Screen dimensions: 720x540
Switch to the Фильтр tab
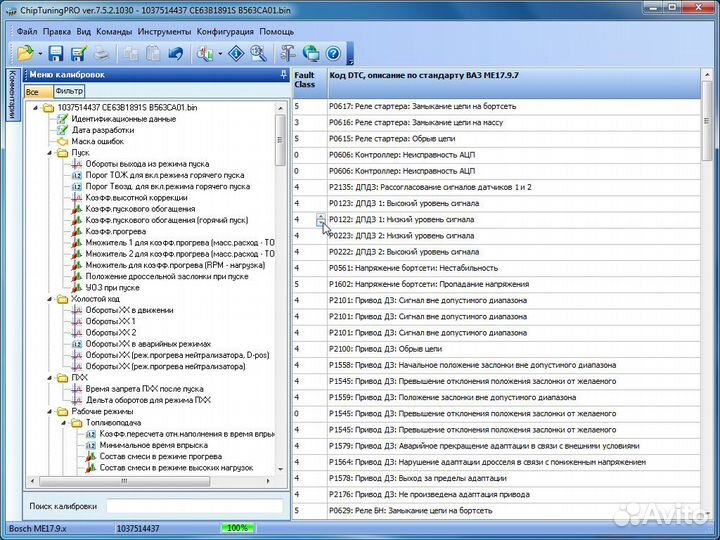[x=68, y=91]
